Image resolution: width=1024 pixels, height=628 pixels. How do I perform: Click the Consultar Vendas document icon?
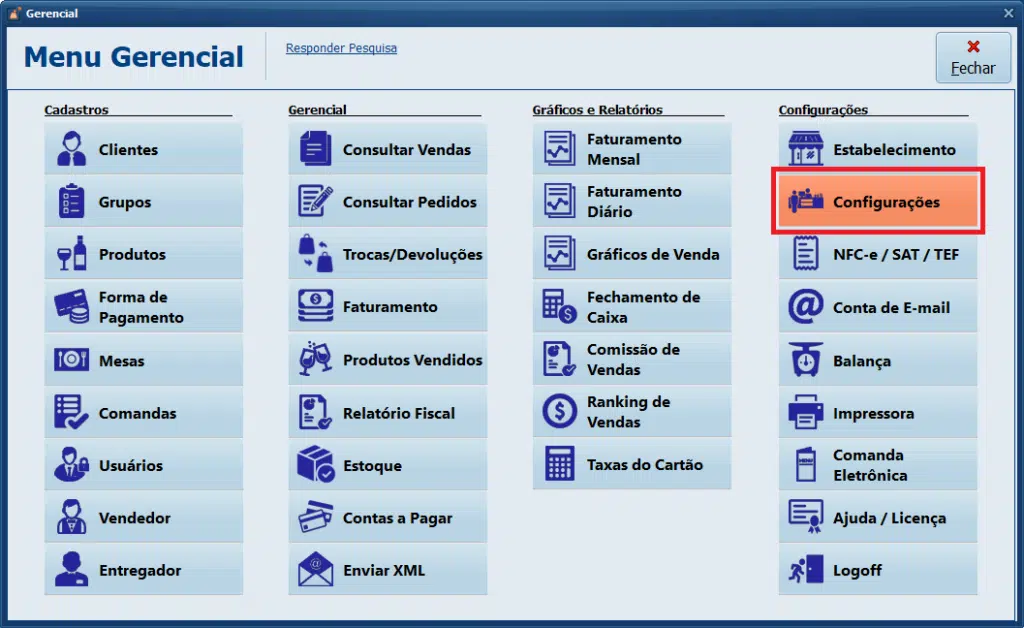[315, 149]
